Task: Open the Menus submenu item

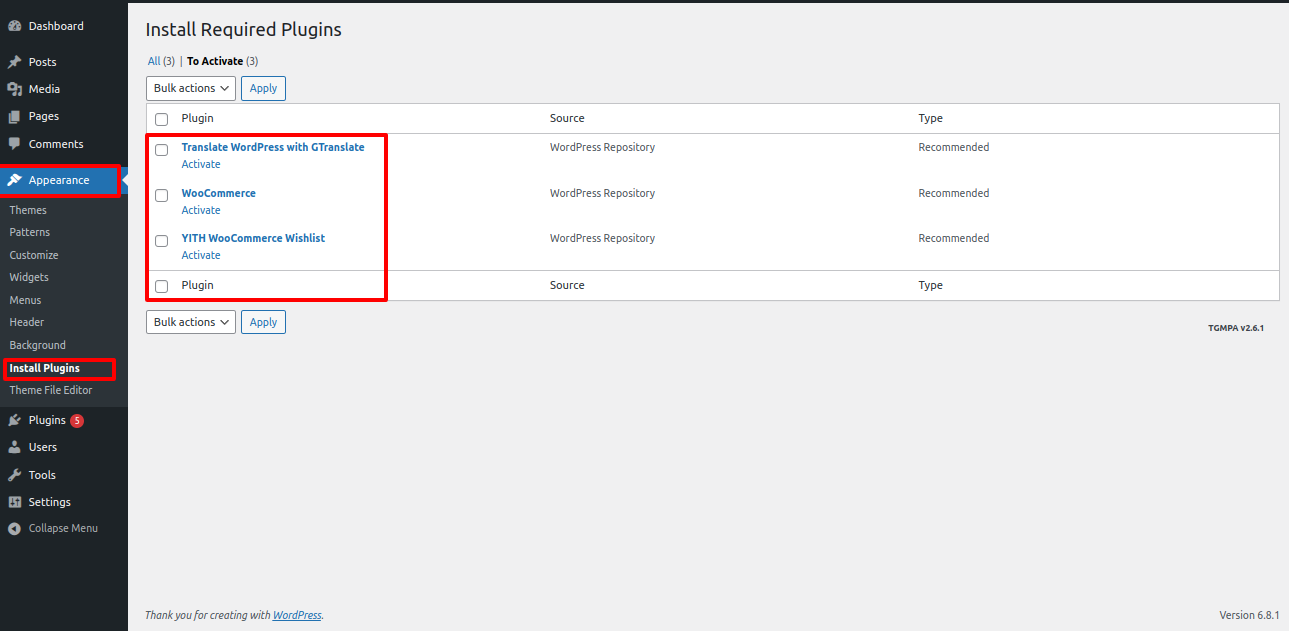Action: (25, 300)
